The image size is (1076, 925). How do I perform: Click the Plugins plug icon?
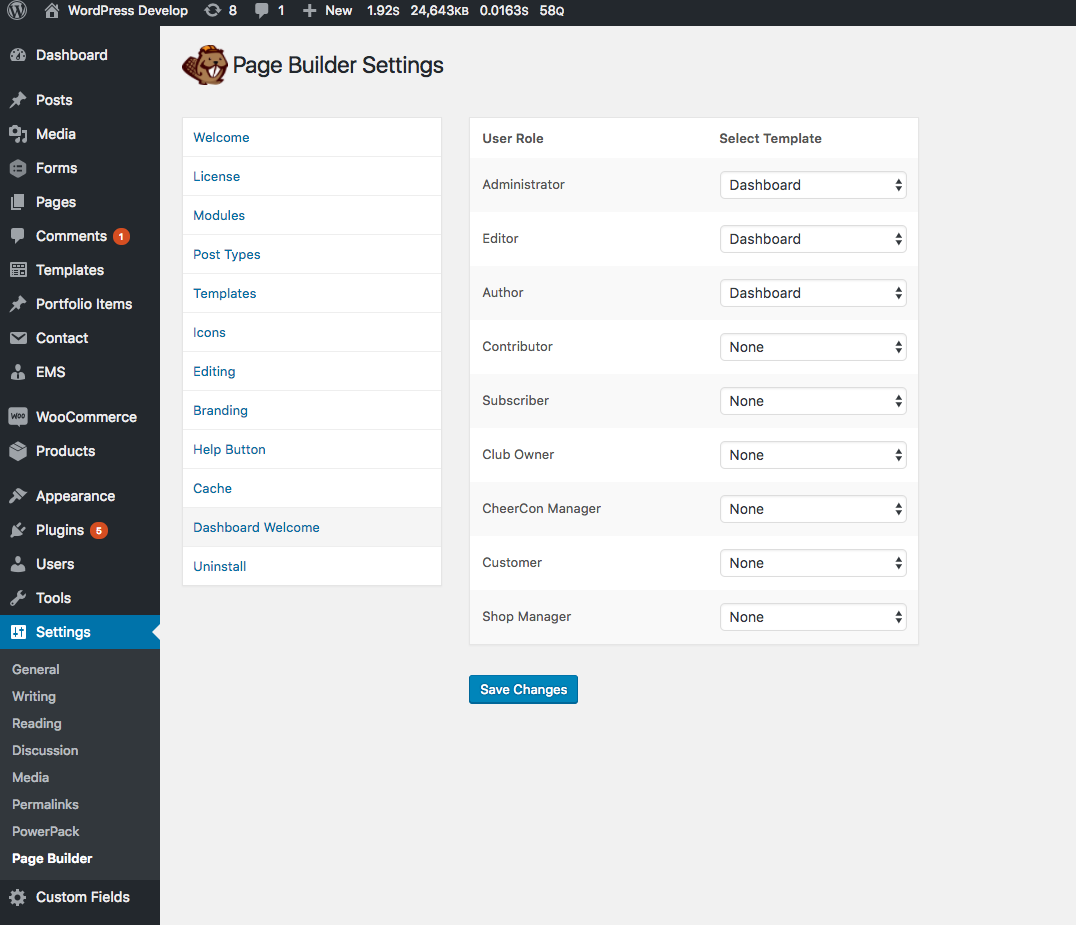[x=19, y=530]
